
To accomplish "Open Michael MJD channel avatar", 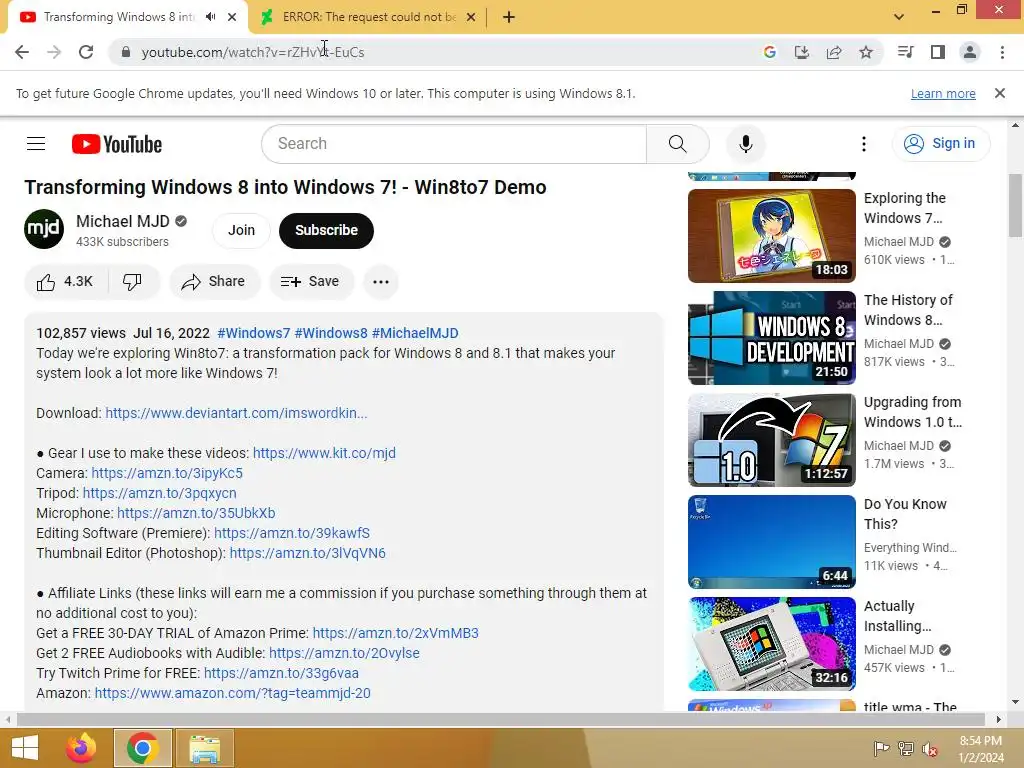I will (x=44, y=229).
